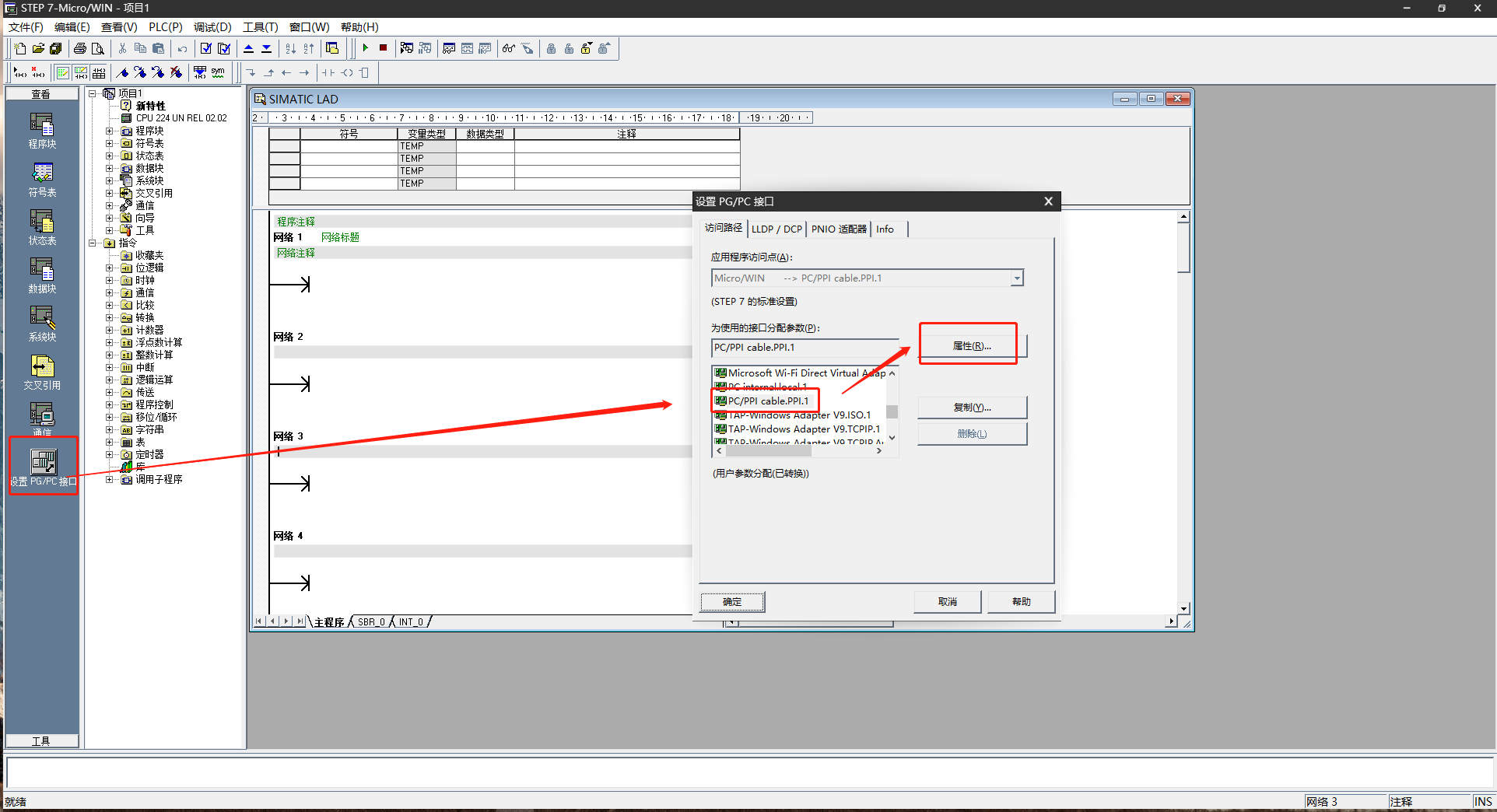
Task: Open the 系统块 sidebar icon
Action: tap(42, 324)
